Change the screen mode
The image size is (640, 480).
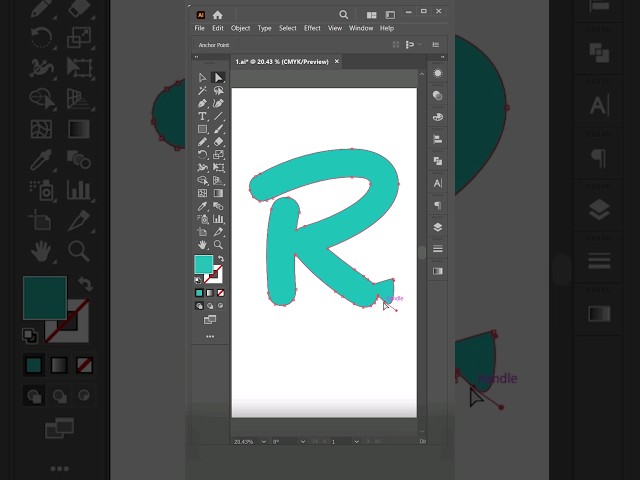click(210, 320)
